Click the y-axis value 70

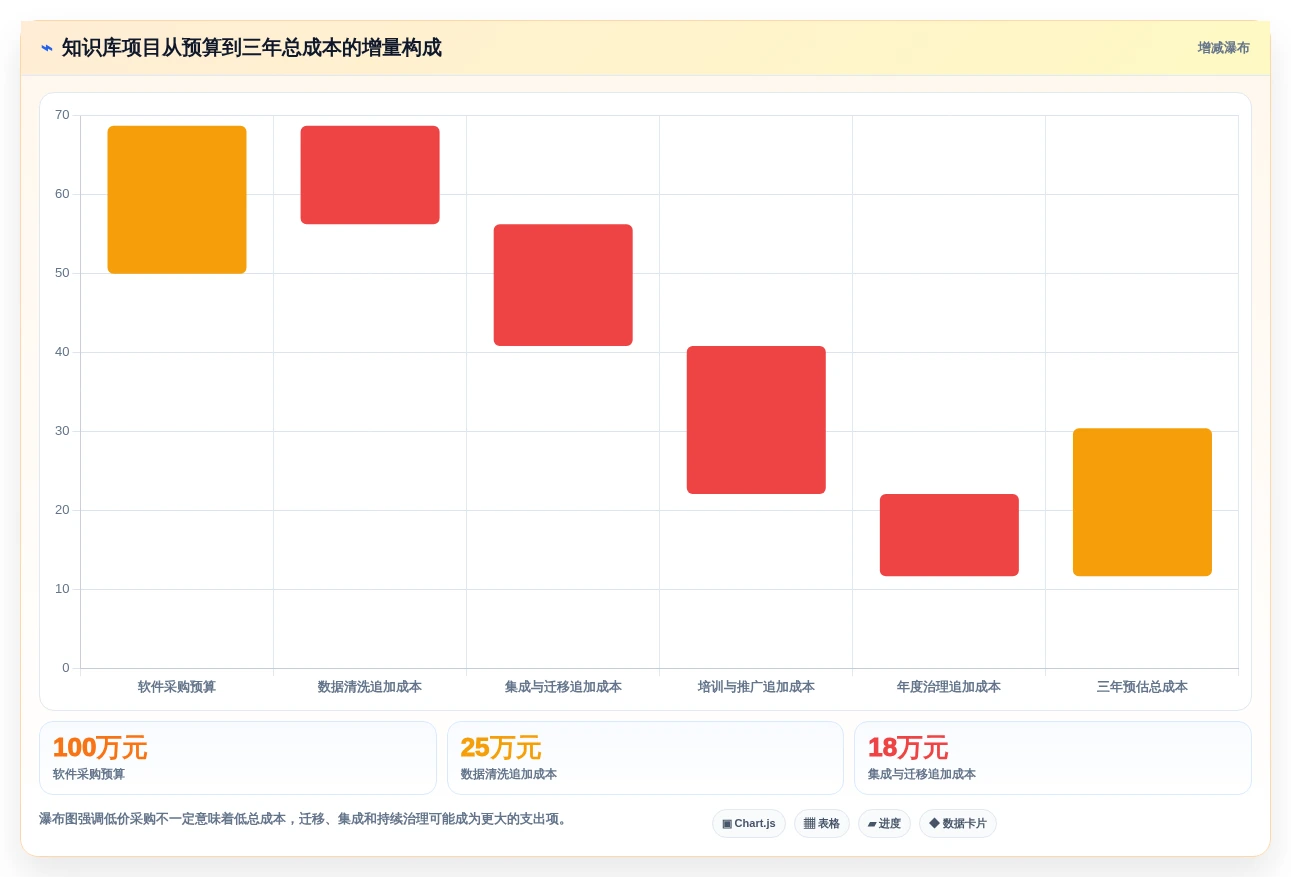pyautogui.click(x=62, y=115)
